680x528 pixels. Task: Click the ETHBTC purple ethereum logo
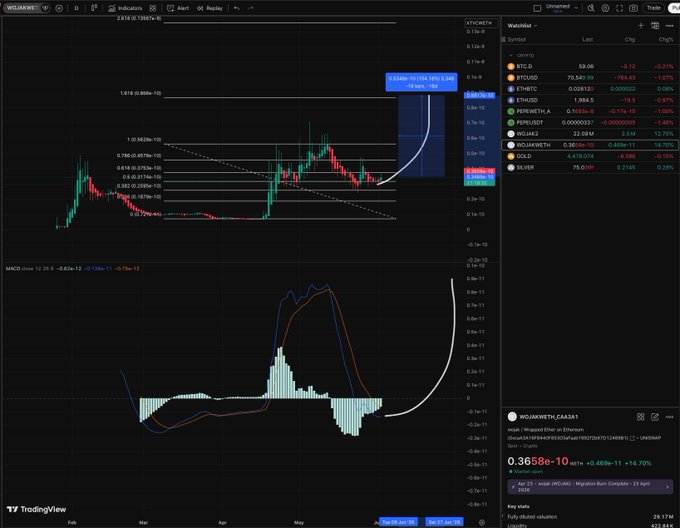pyautogui.click(x=511, y=89)
